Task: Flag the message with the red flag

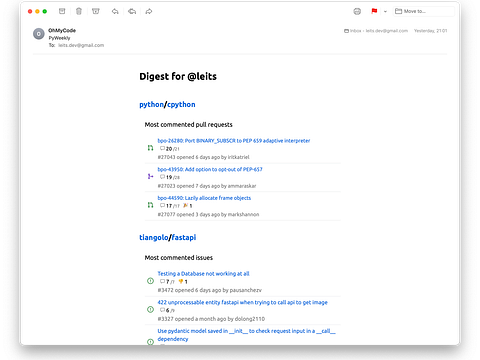Action: click(374, 11)
